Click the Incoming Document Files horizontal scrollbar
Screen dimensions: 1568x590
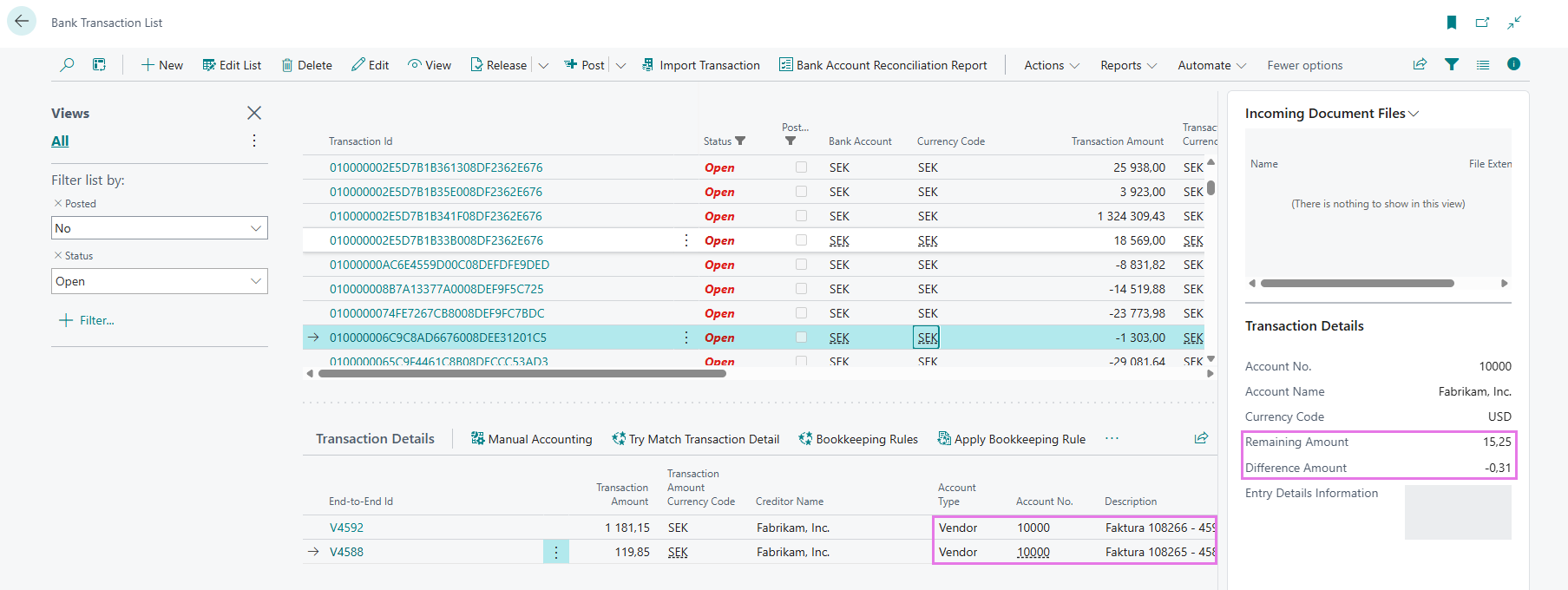pyautogui.click(x=1357, y=283)
